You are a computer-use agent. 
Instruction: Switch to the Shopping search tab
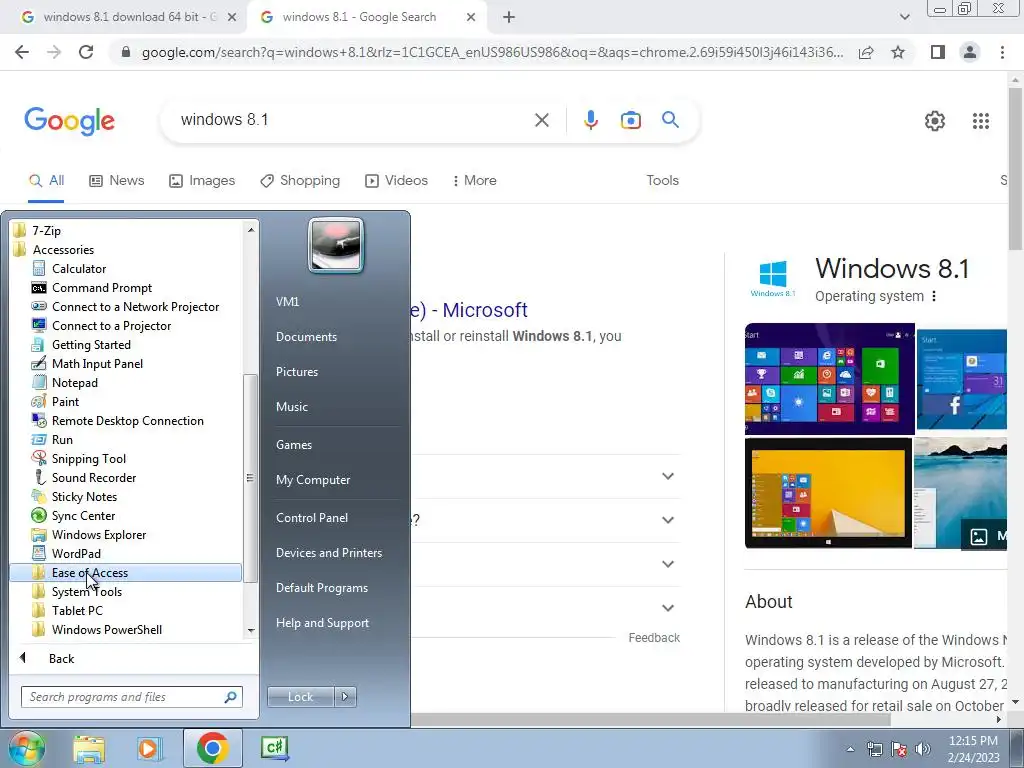pyautogui.click(x=300, y=180)
